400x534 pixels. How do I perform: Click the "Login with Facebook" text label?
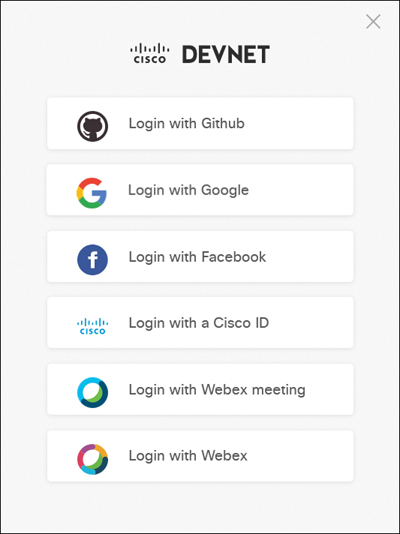197,257
